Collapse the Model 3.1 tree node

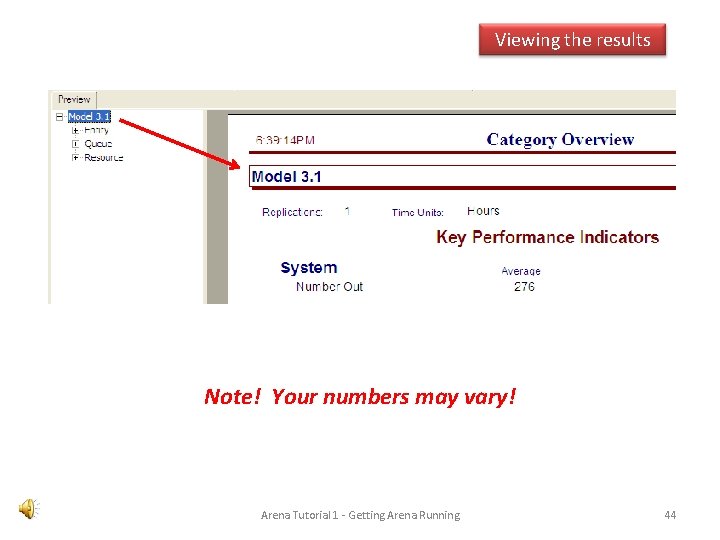point(59,117)
